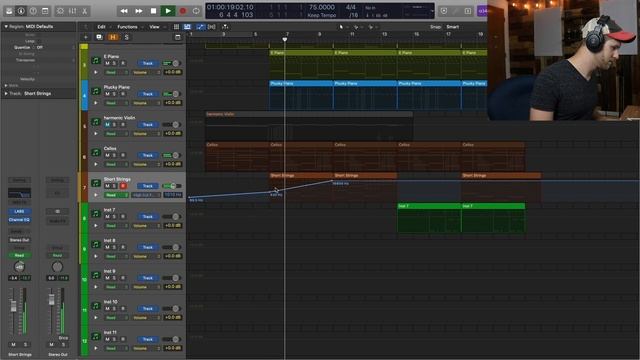Click the tempo display 75.0000
Screen dimensions: 640x360
coord(322,7)
